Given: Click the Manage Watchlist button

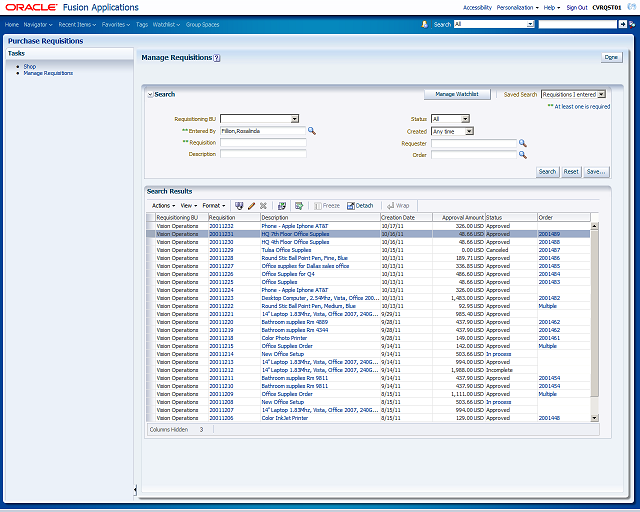Looking at the screenshot, I should click(x=457, y=94).
